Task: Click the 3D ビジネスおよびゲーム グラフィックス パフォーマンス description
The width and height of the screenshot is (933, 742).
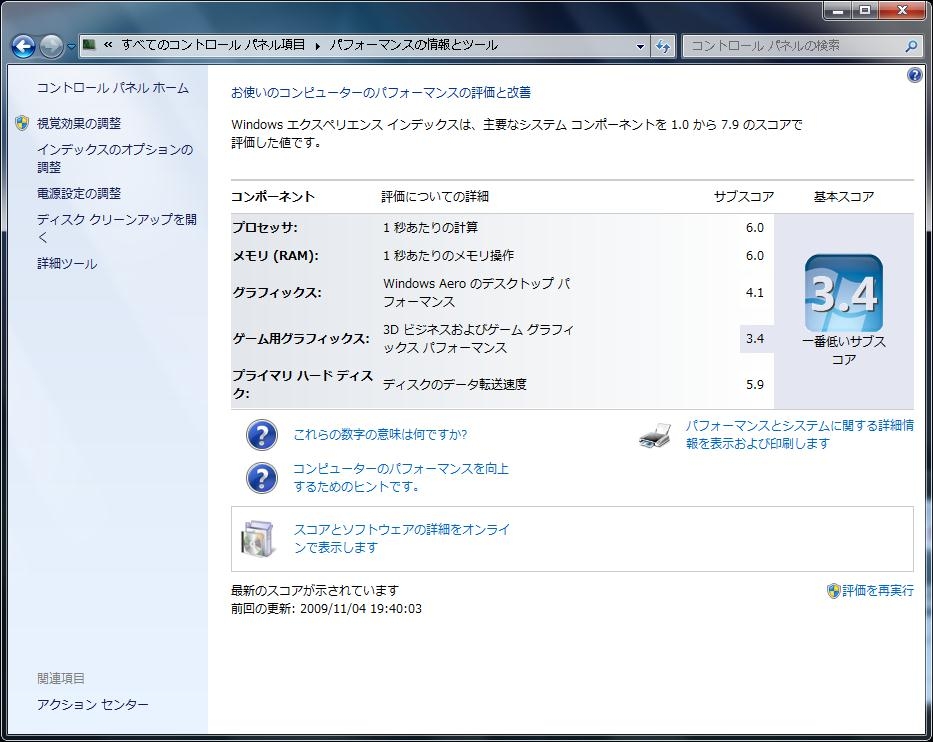Action: (x=478, y=339)
